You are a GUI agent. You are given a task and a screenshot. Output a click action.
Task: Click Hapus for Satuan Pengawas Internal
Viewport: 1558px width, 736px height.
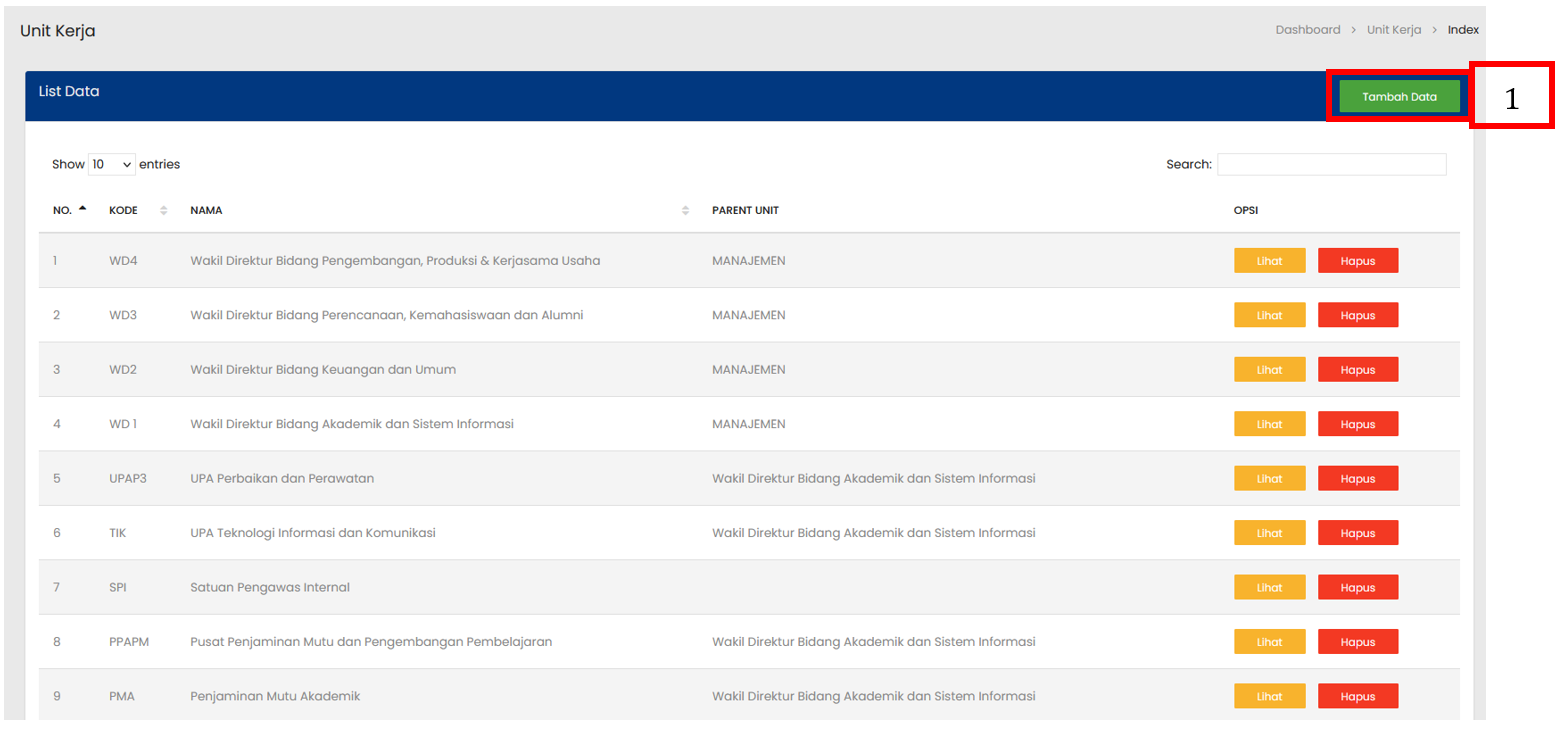pyautogui.click(x=1357, y=587)
